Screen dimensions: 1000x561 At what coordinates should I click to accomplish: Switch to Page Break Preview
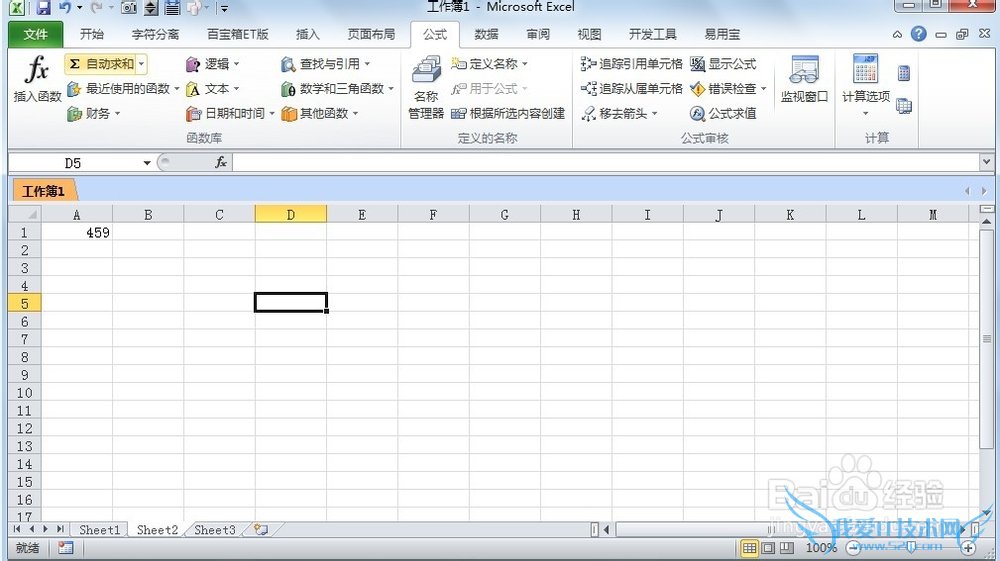click(788, 548)
